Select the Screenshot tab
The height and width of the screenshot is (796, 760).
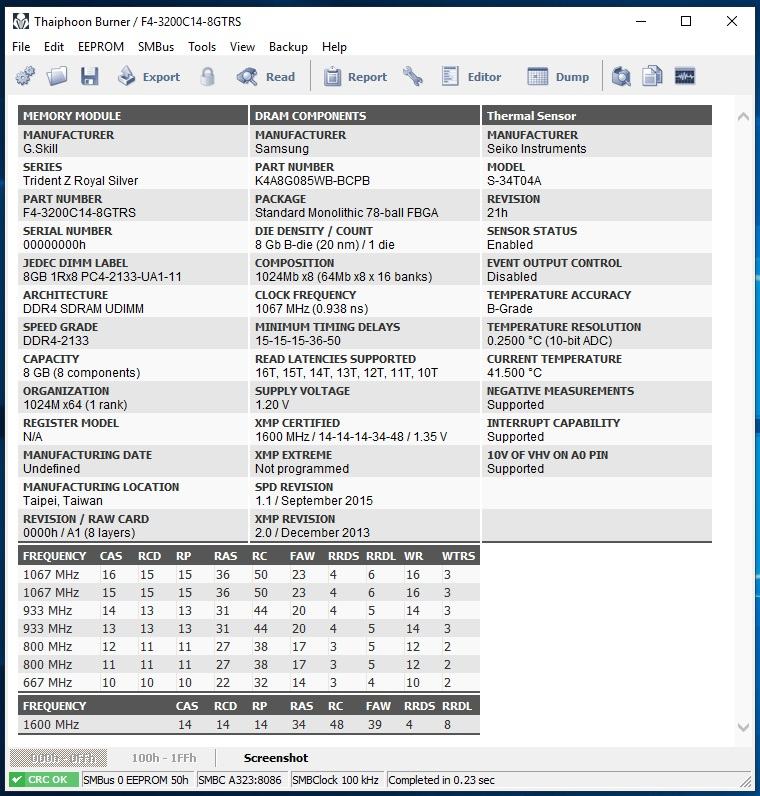[276, 758]
